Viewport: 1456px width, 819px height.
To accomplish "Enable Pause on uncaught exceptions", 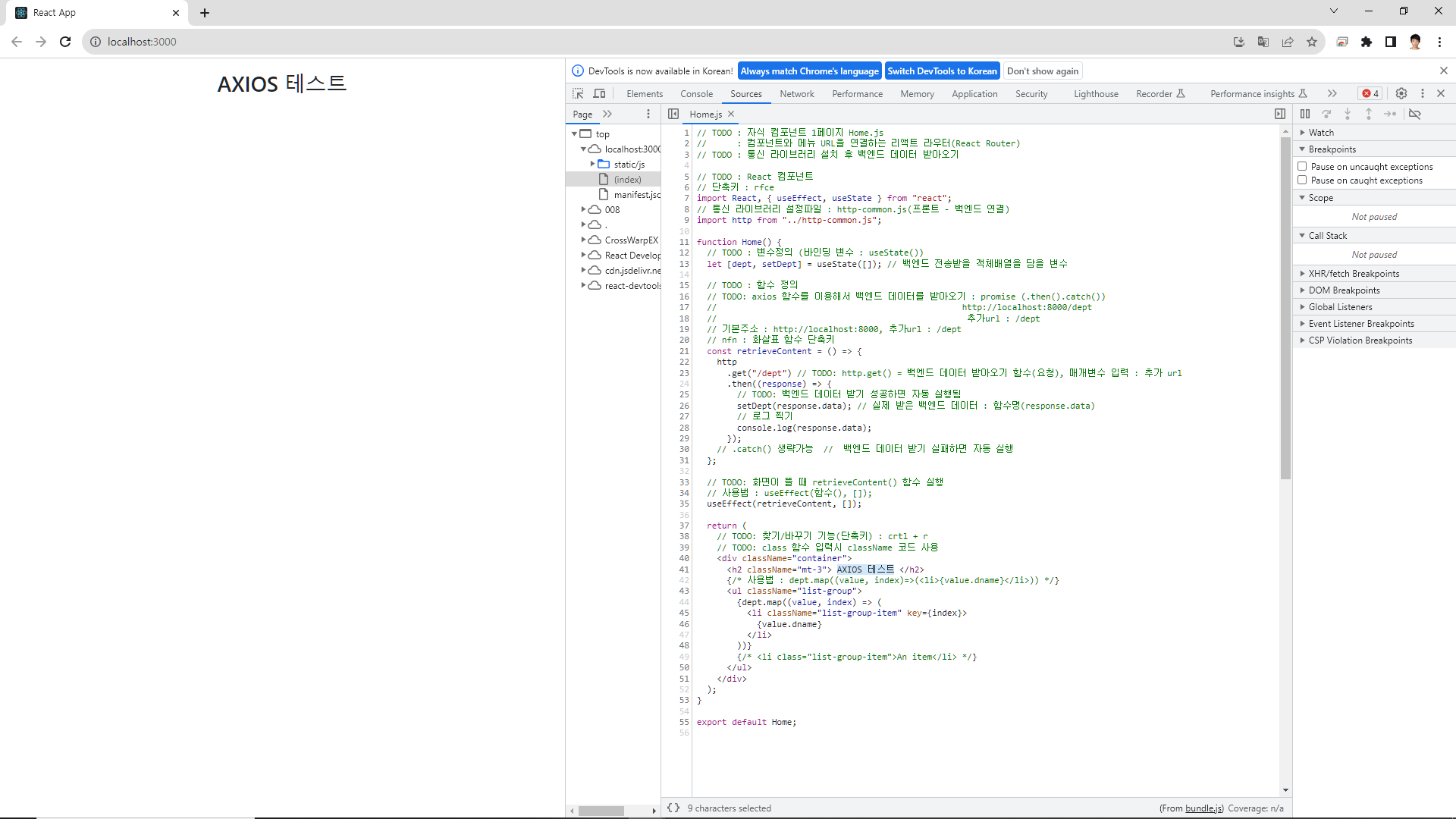I will pyautogui.click(x=1302, y=166).
